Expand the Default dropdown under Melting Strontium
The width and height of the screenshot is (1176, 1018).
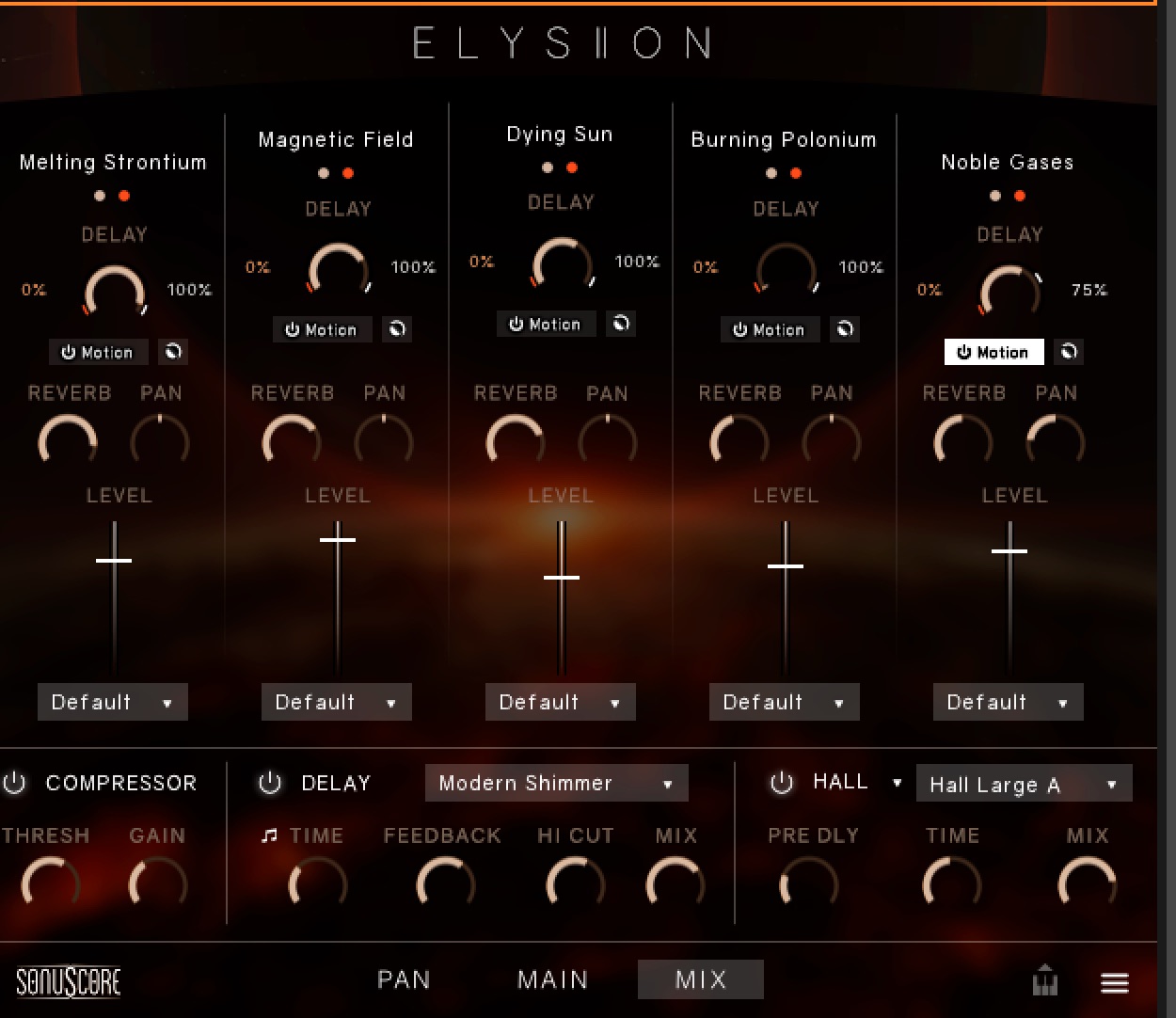tap(112, 702)
